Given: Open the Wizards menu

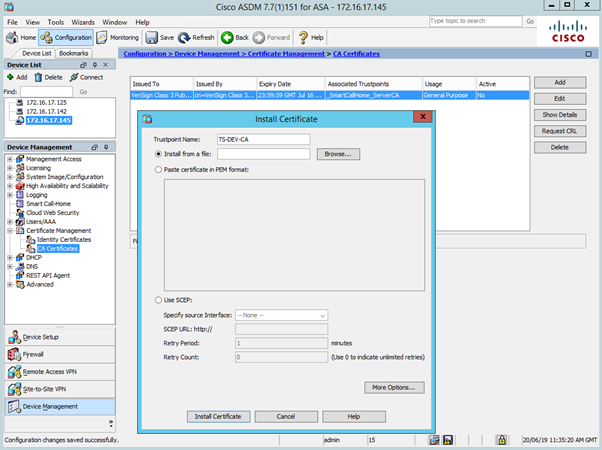Looking at the screenshot, I should tap(83, 21).
